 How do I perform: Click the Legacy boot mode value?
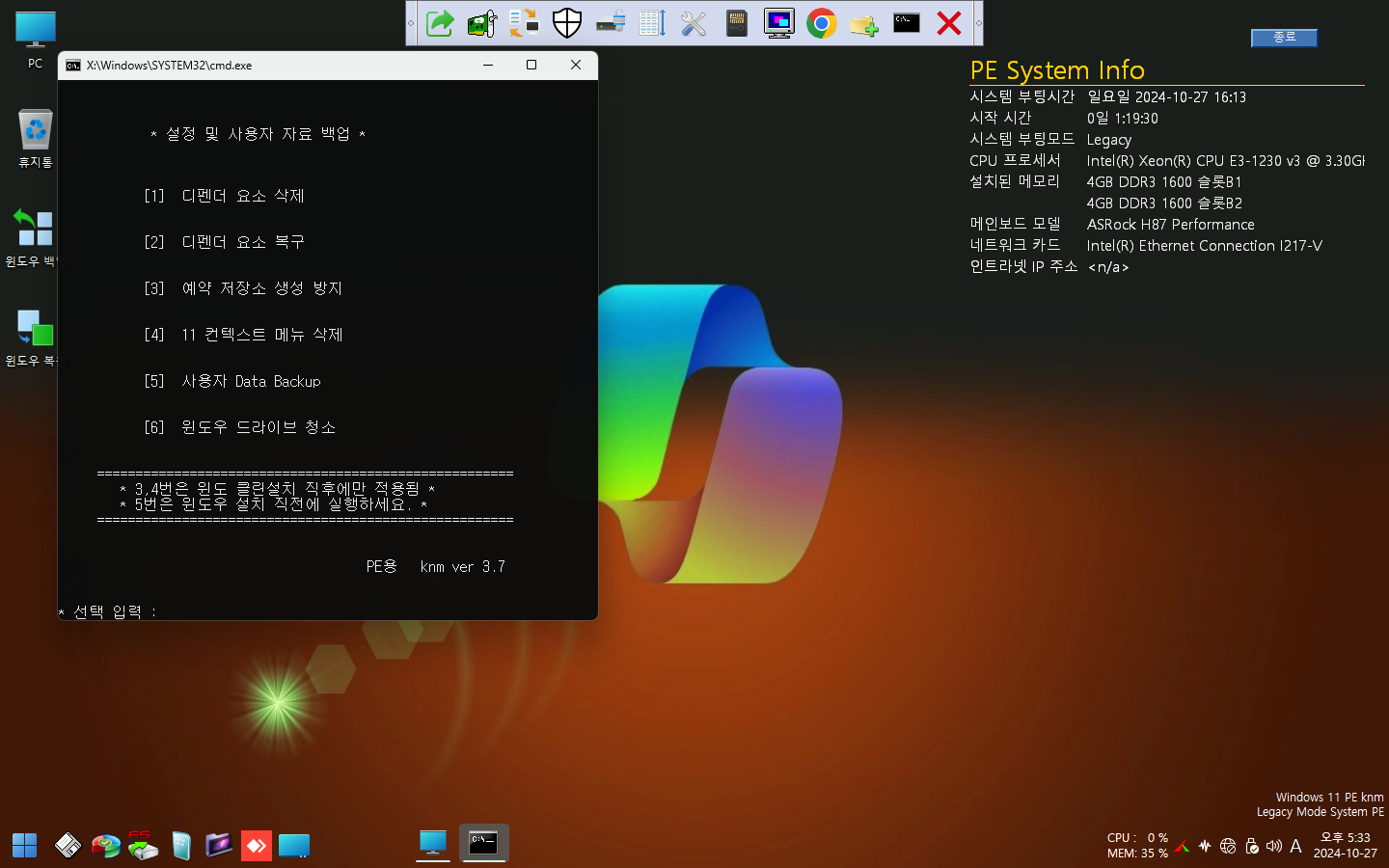(1108, 140)
